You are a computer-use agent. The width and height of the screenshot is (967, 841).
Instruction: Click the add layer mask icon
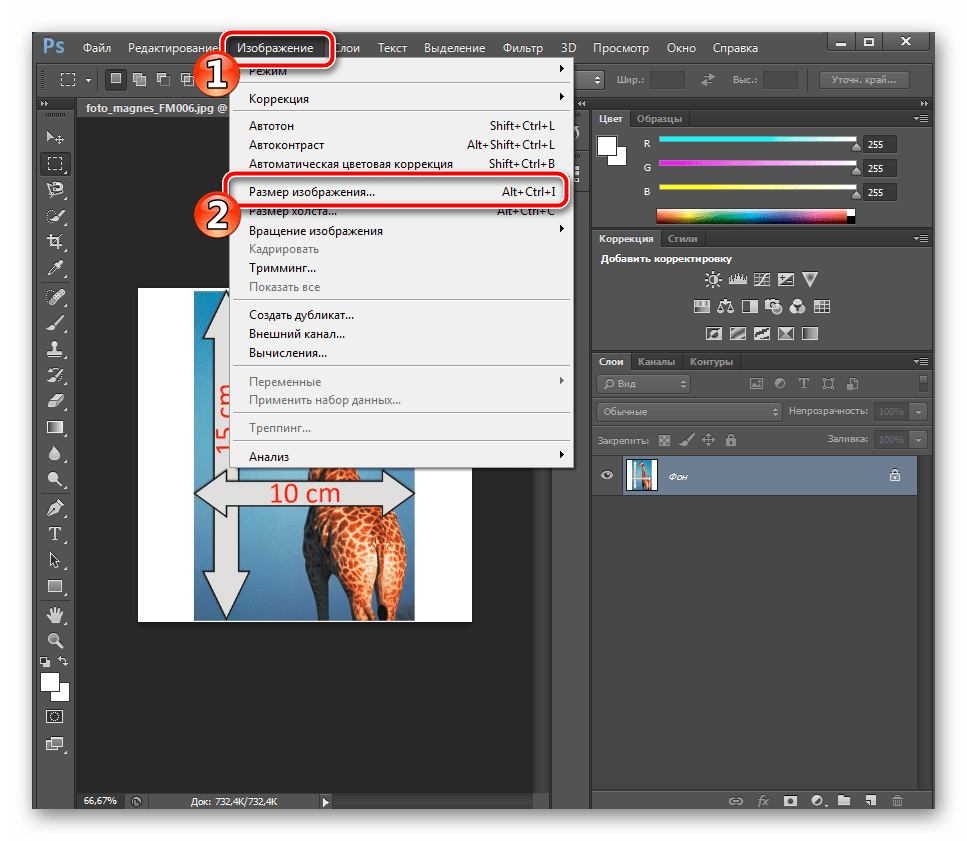pos(790,801)
